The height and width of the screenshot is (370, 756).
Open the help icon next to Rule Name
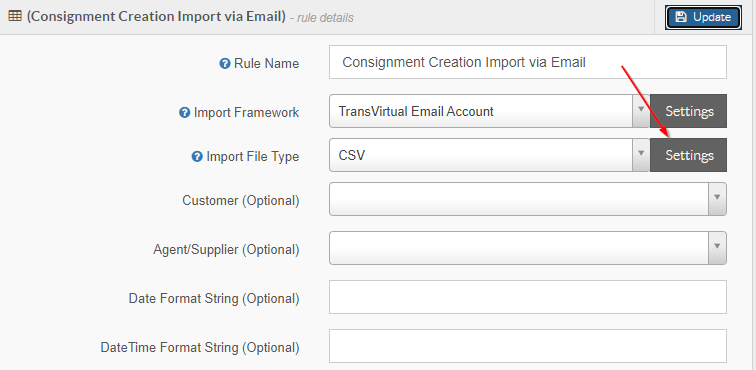[x=225, y=64]
